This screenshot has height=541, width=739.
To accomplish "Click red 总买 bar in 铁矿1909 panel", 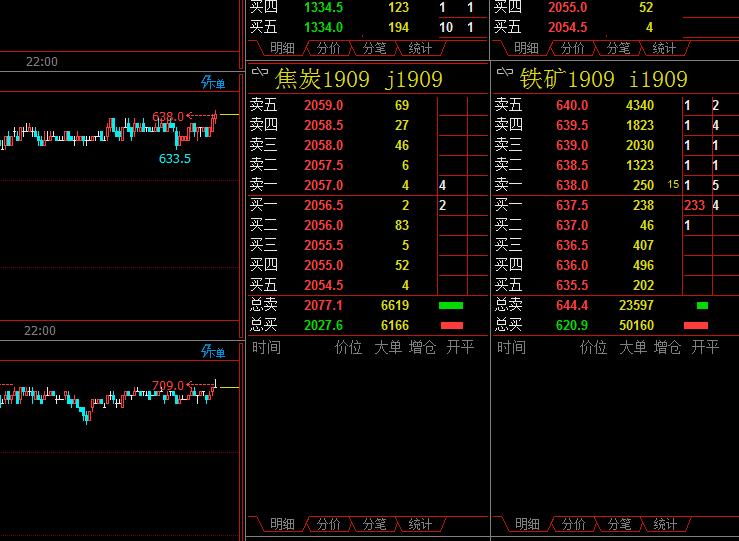I will tap(695, 325).
